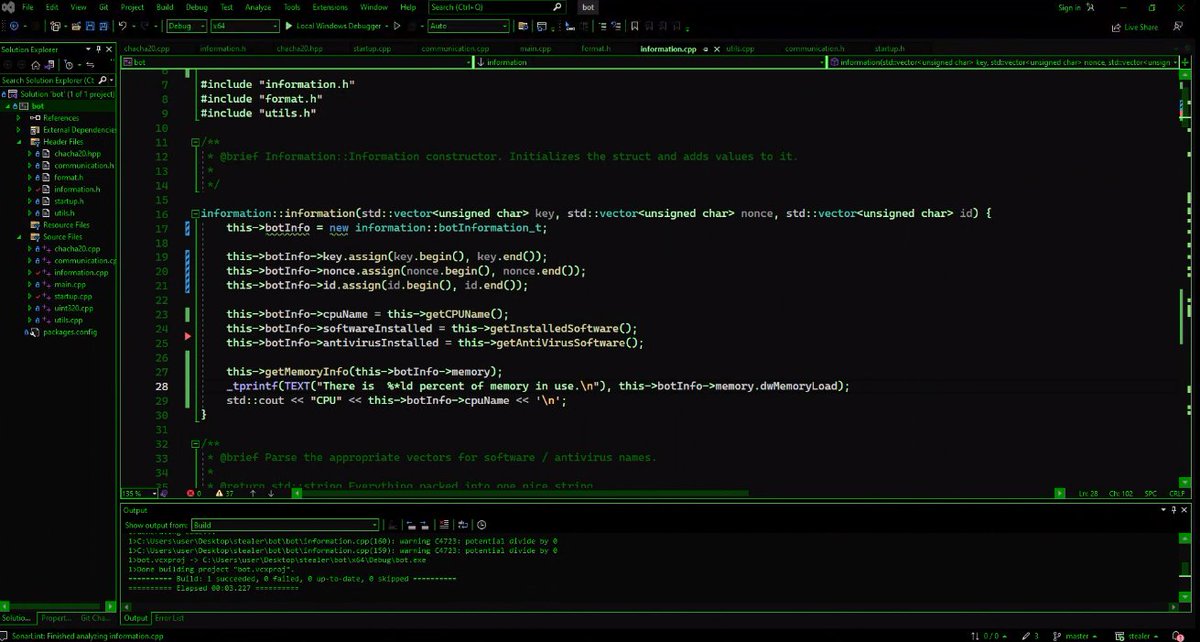Viewport: 1200px width, 642px height.
Task: Toggle pin on Solution Explorer panel
Action: [98, 49]
